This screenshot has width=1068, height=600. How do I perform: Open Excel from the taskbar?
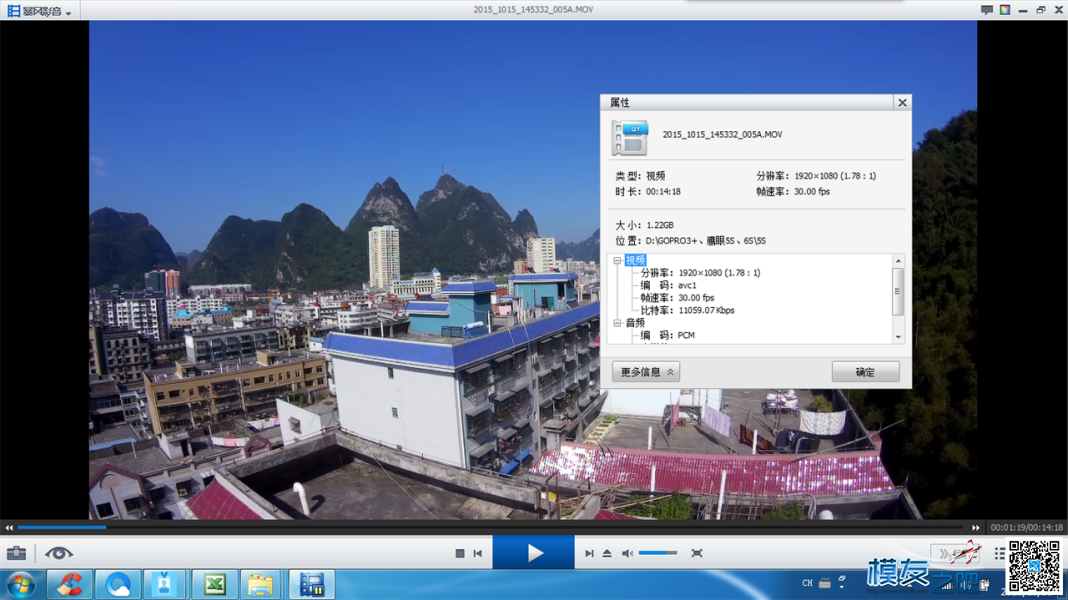coord(215,585)
